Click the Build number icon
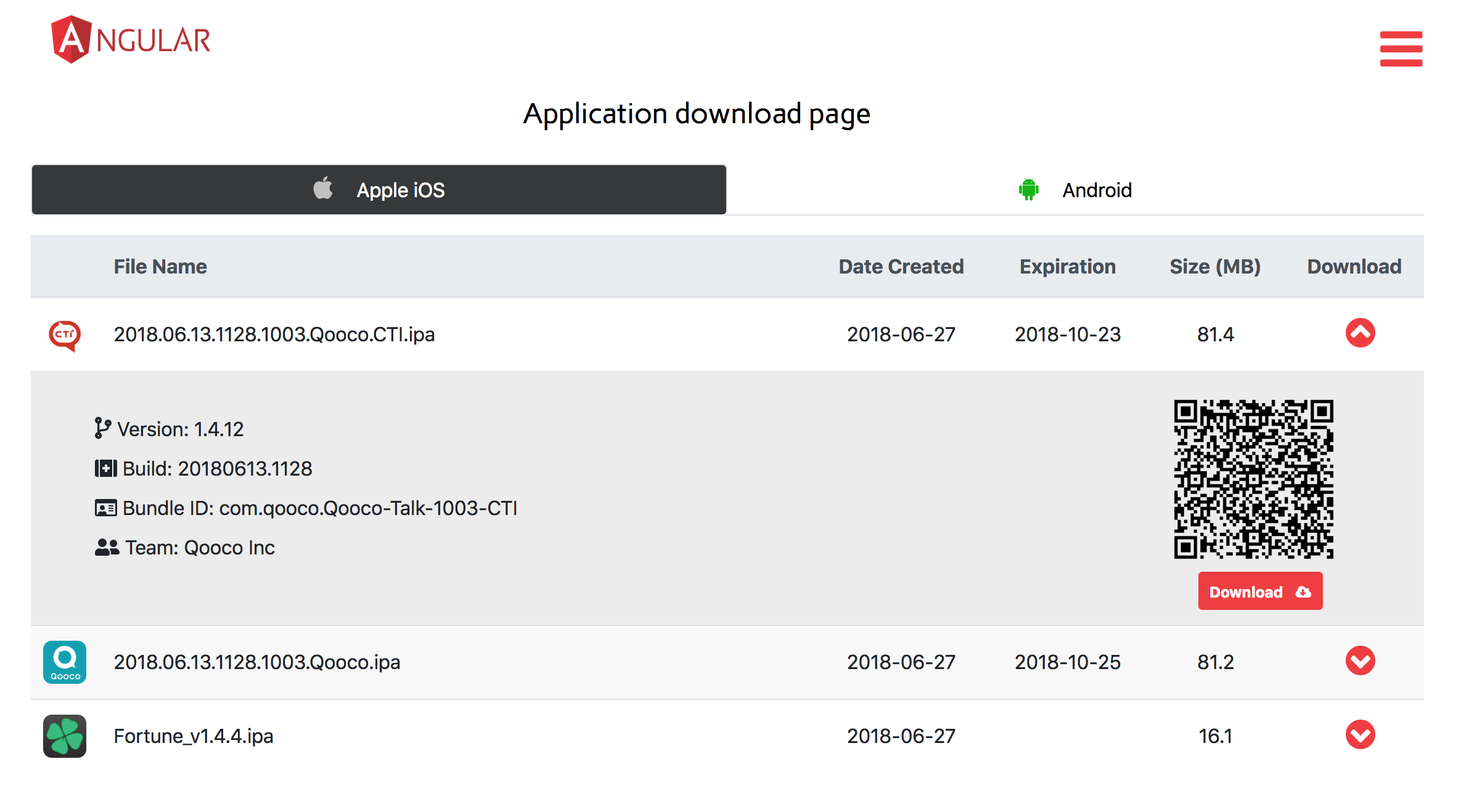Image resolution: width=1461 pixels, height=812 pixels. (105, 468)
